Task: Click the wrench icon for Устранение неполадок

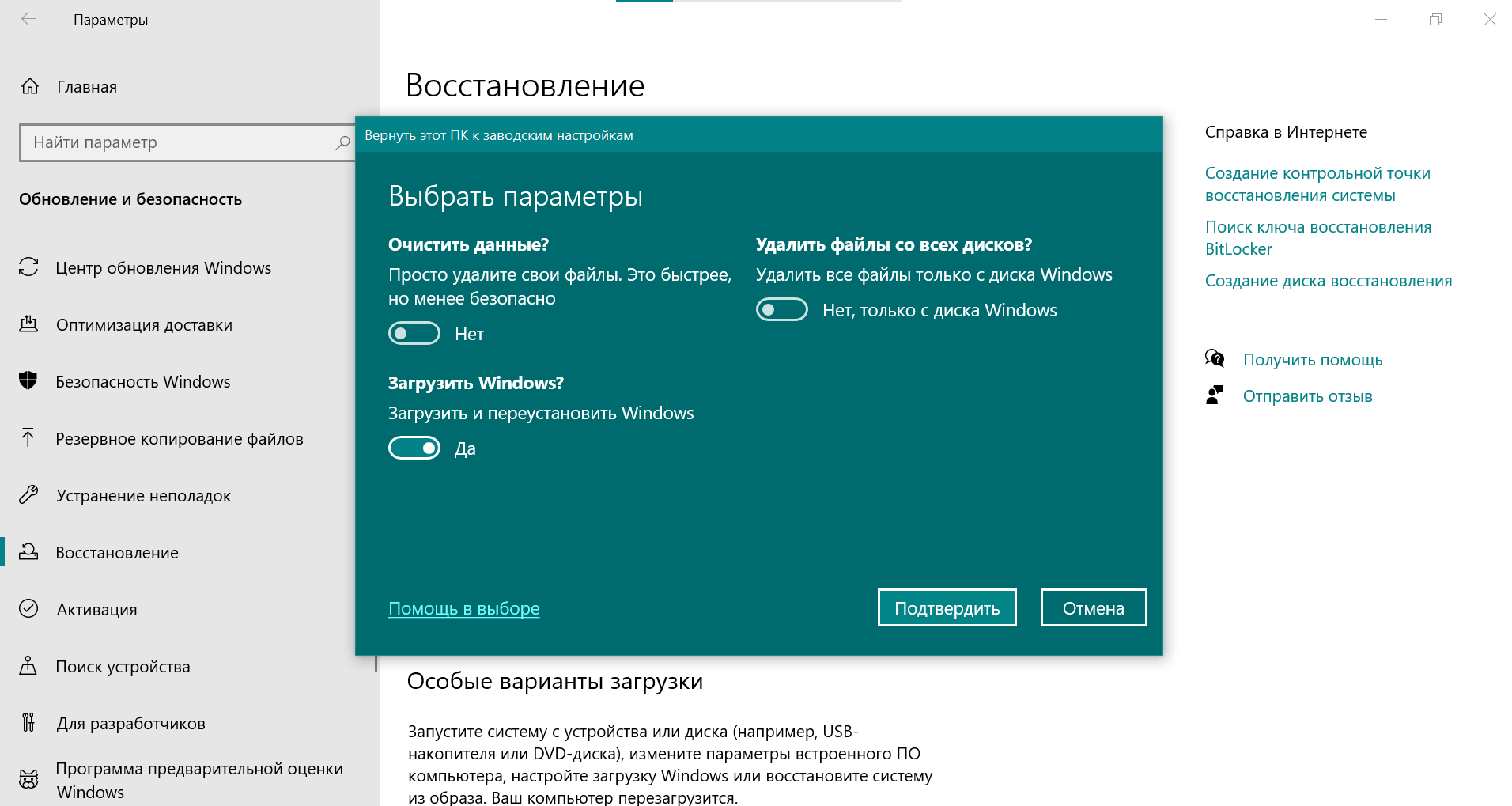Action: pos(28,495)
